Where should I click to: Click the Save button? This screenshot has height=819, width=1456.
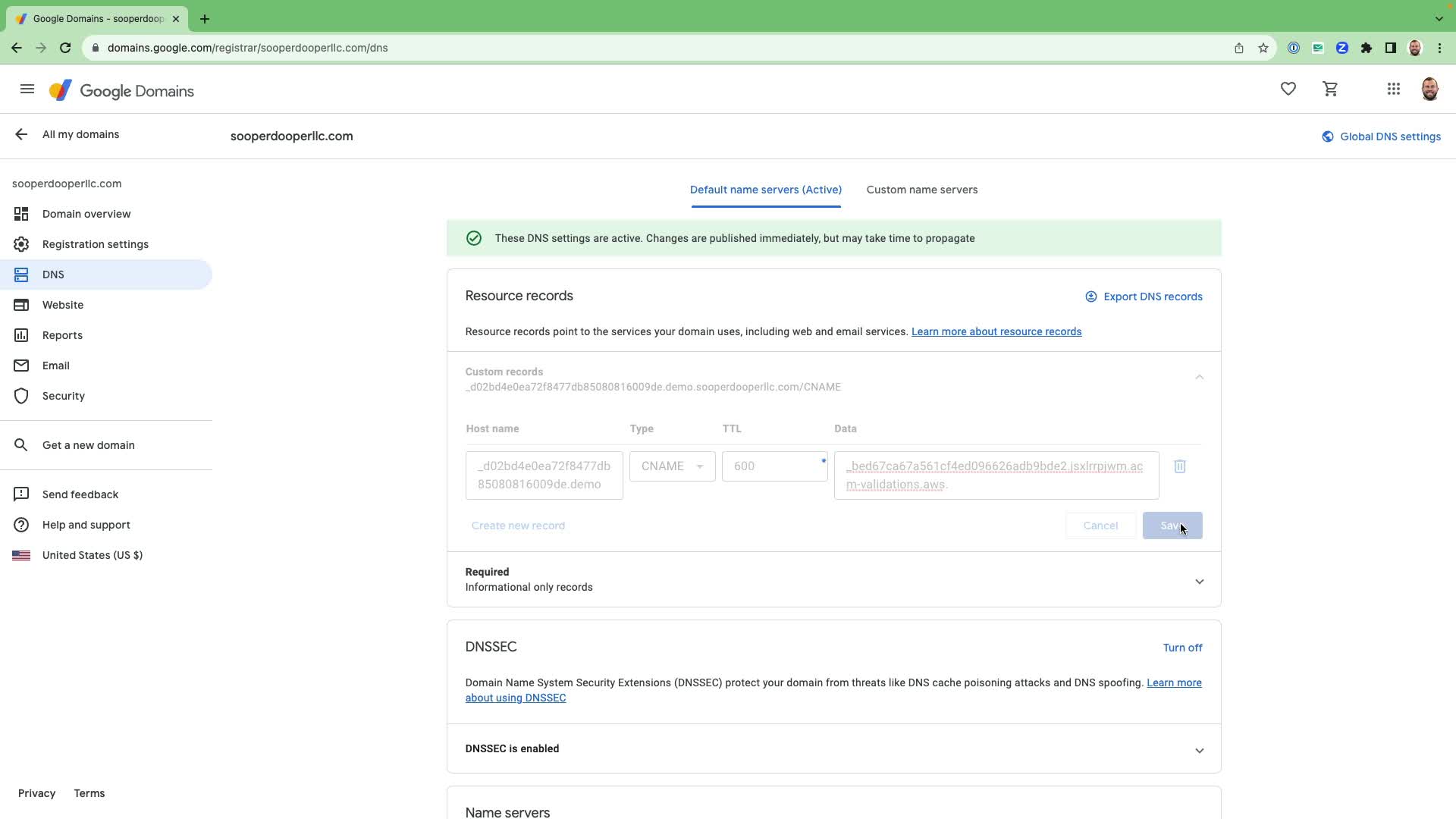[1171, 526]
